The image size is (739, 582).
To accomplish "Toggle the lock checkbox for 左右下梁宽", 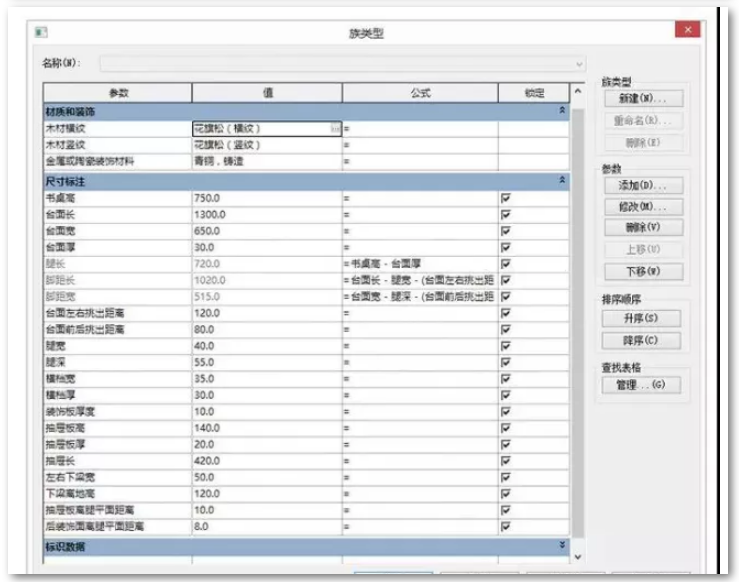I will click(x=506, y=477).
